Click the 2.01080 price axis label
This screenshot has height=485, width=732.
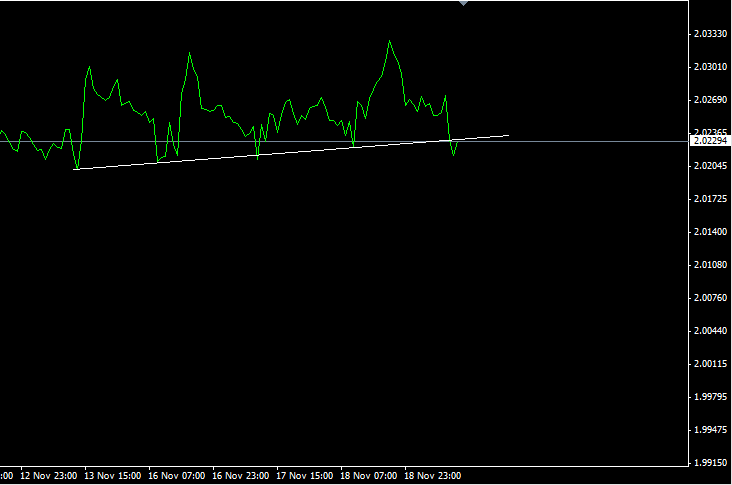click(x=711, y=265)
